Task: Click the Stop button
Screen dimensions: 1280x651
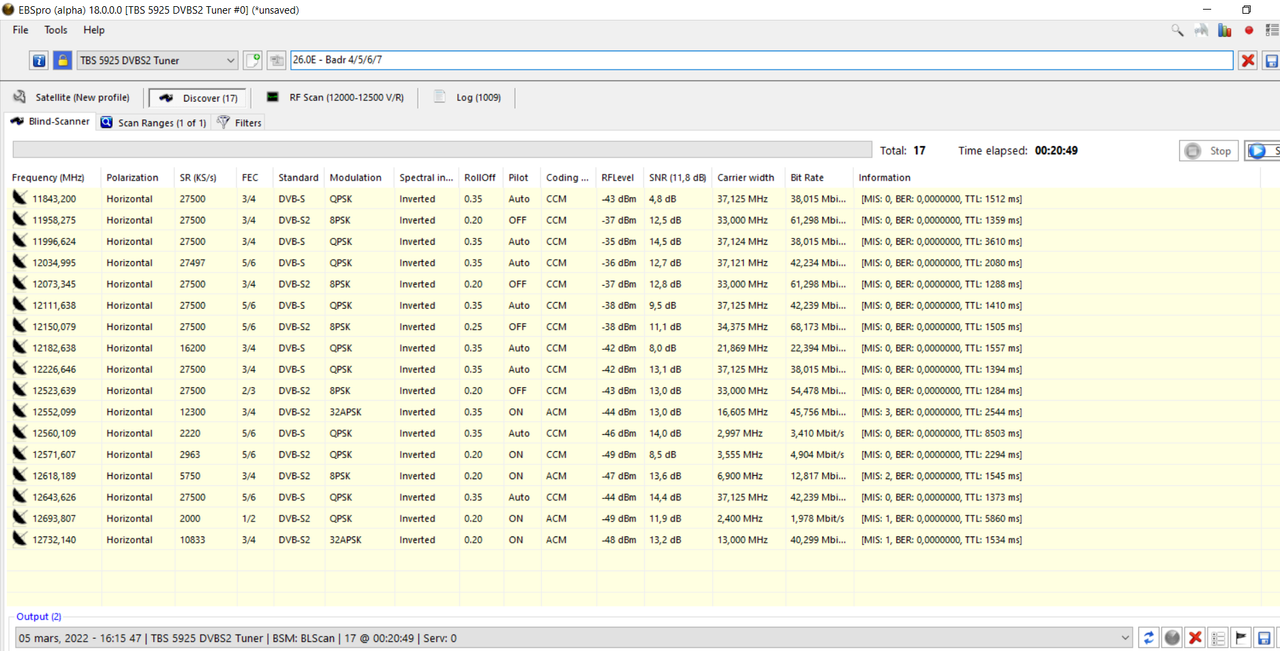Action: [x=1208, y=151]
